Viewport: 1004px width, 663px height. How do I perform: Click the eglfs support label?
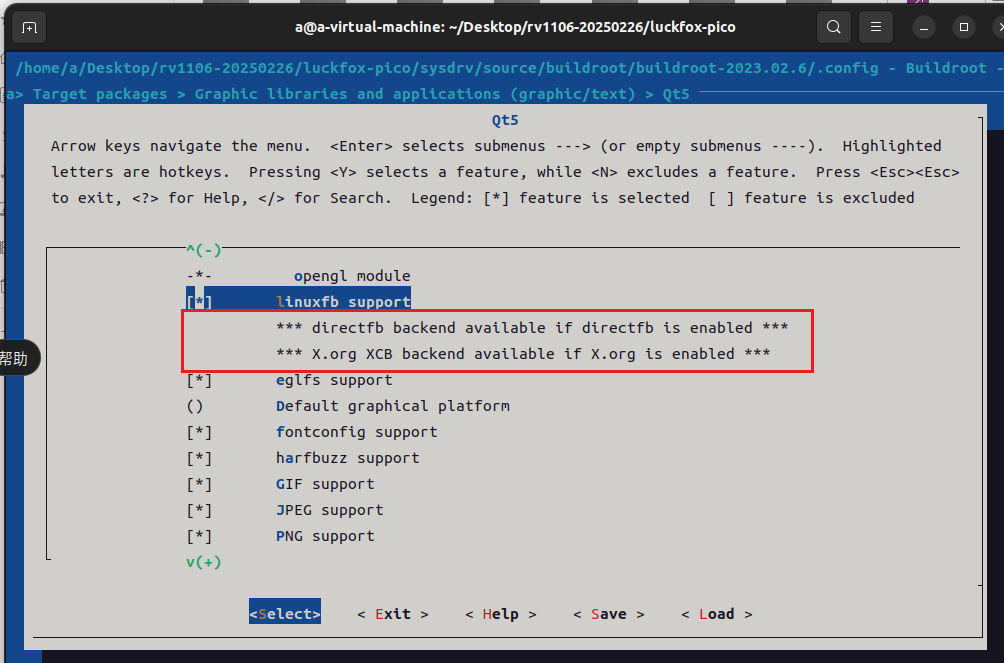(334, 380)
